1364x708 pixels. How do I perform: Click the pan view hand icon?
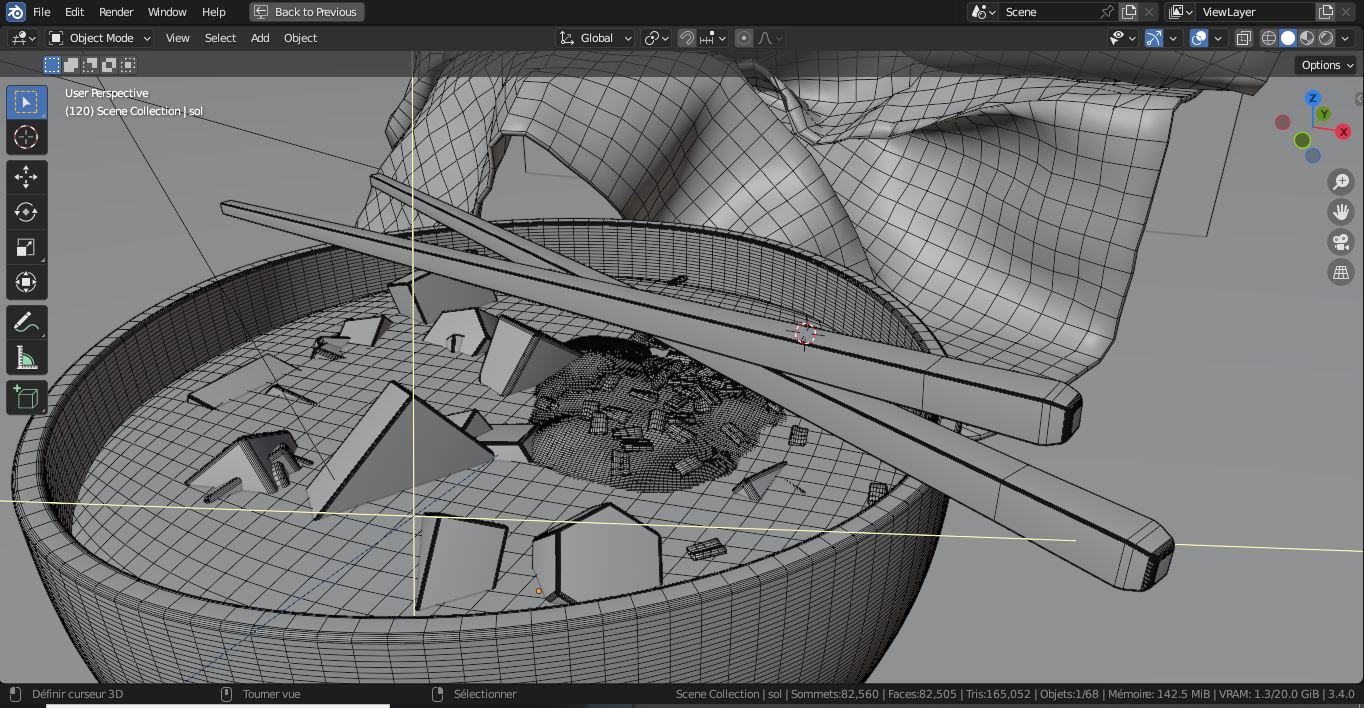(x=1340, y=212)
